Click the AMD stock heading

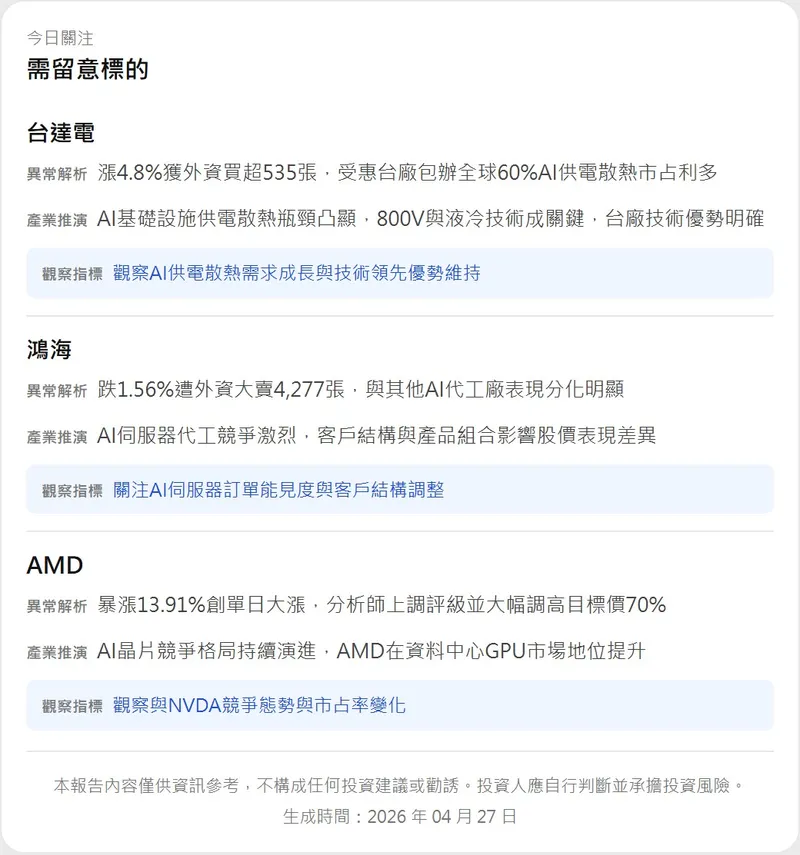[x=54, y=566]
